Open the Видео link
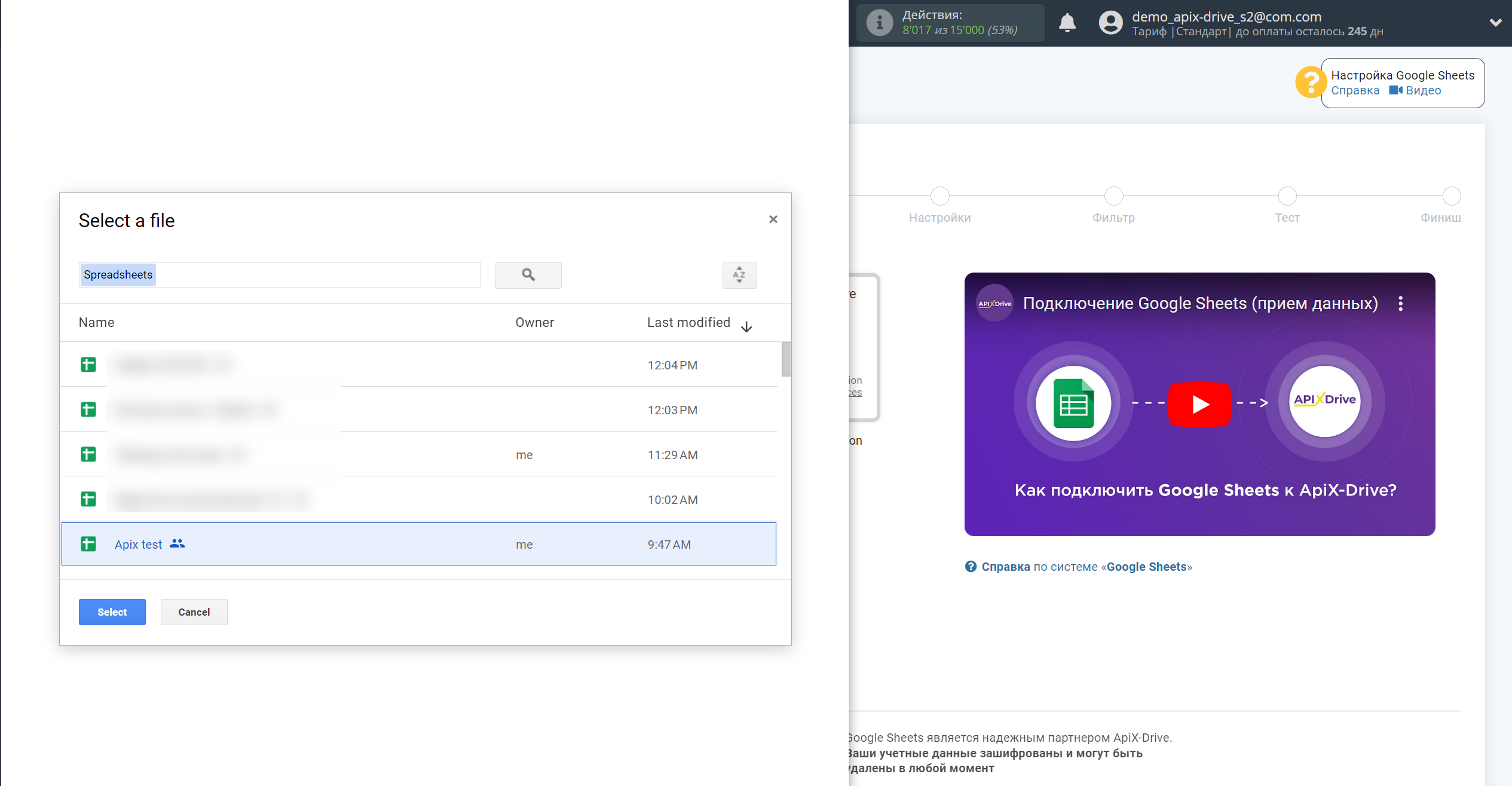Screen dimensions: 1512x786 click(1415, 91)
